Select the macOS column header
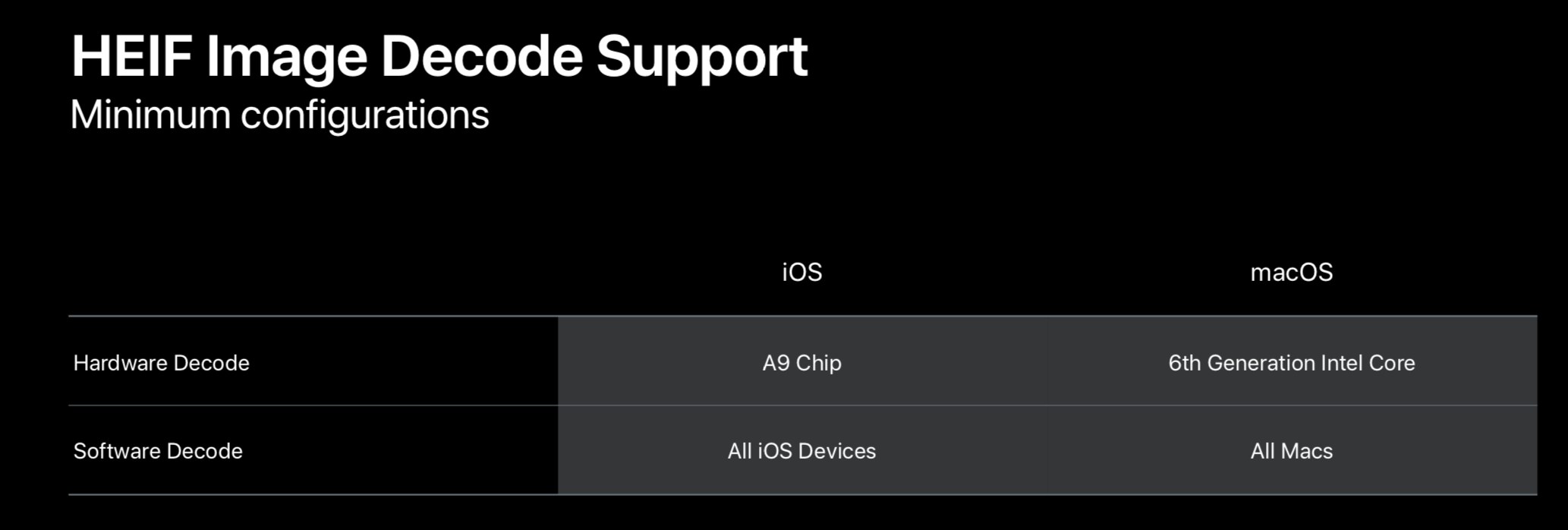The image size is (1568, 530). pos(1291,273)
